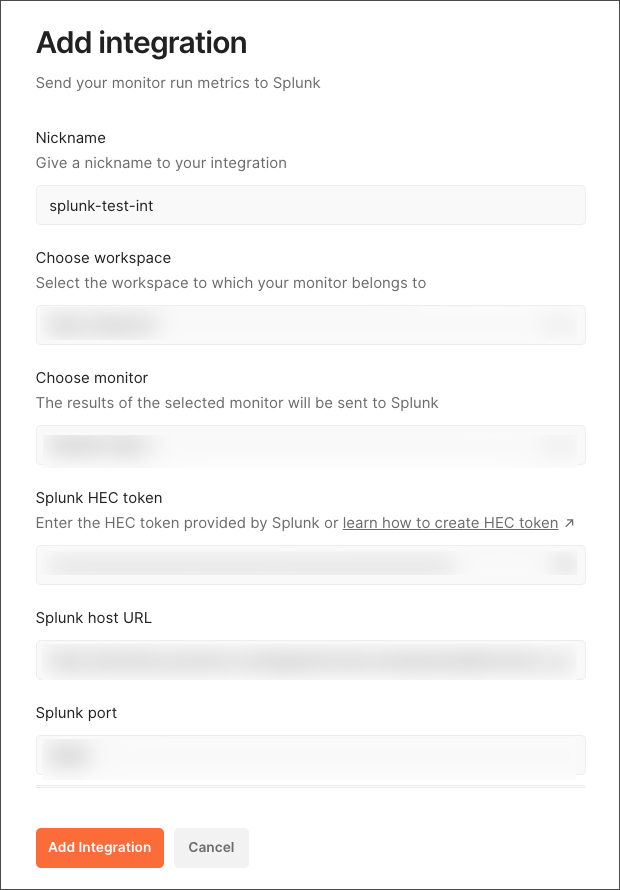Click the Splunk HEC token label

[x=99, y=498]
